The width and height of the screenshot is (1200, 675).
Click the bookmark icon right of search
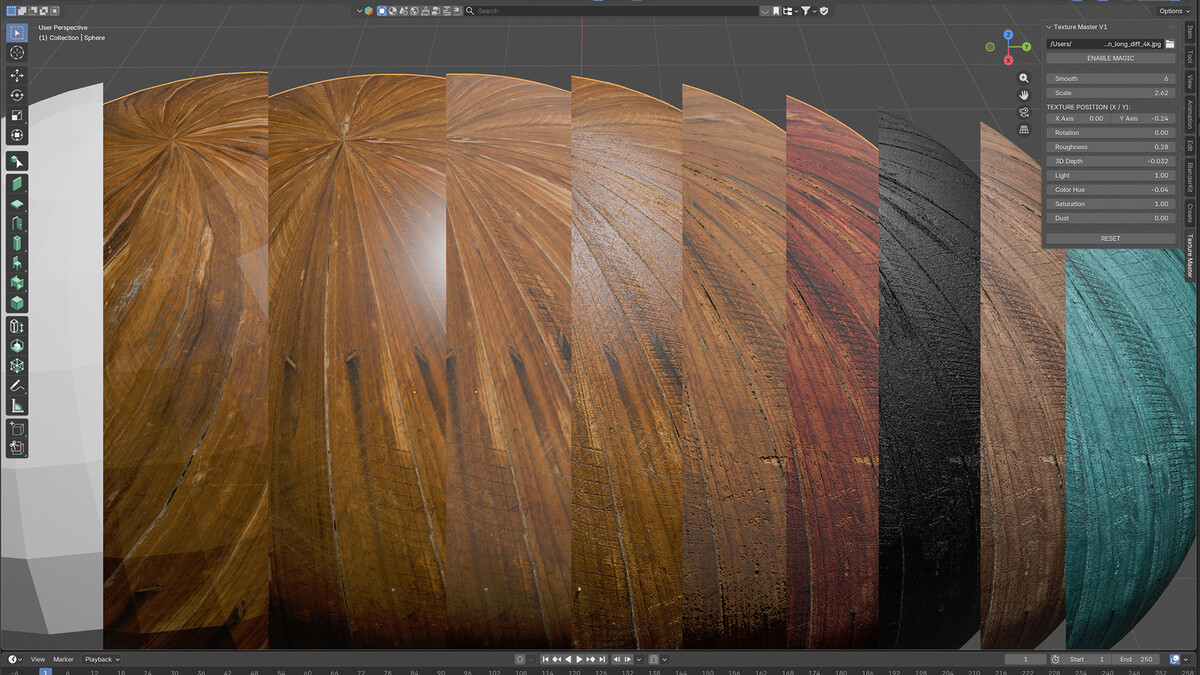[776, 11]
